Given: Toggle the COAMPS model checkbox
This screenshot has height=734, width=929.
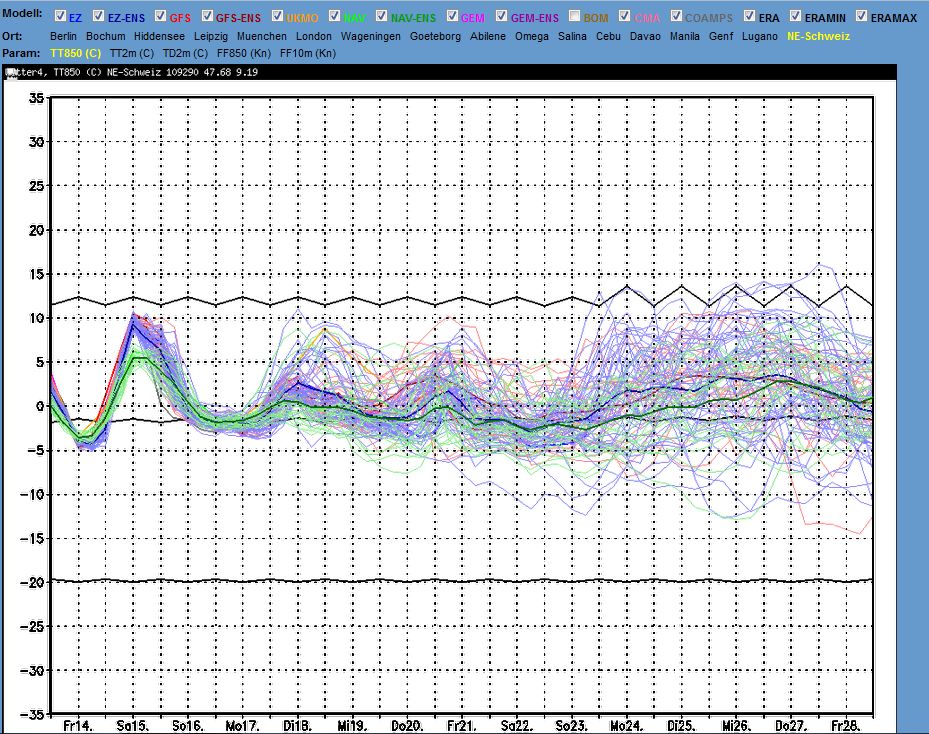Looking at the screenshot, I should (676, 17).
